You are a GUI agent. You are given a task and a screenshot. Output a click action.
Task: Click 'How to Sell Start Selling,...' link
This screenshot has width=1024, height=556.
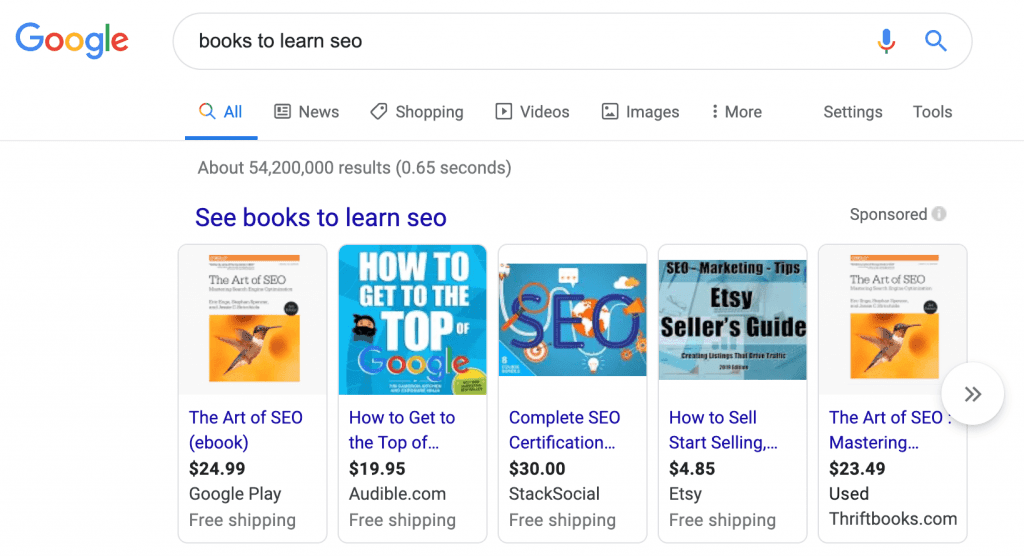click(x=723, y=430)
